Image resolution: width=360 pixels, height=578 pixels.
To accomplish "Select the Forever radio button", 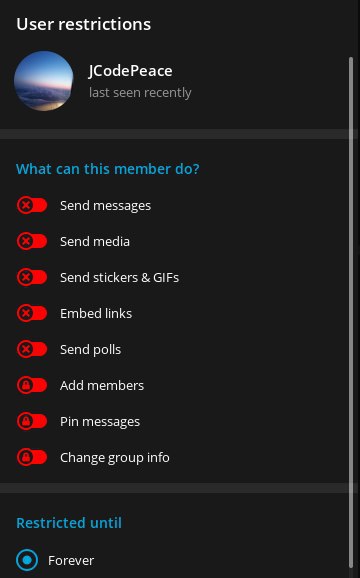I will click(27, 560).
